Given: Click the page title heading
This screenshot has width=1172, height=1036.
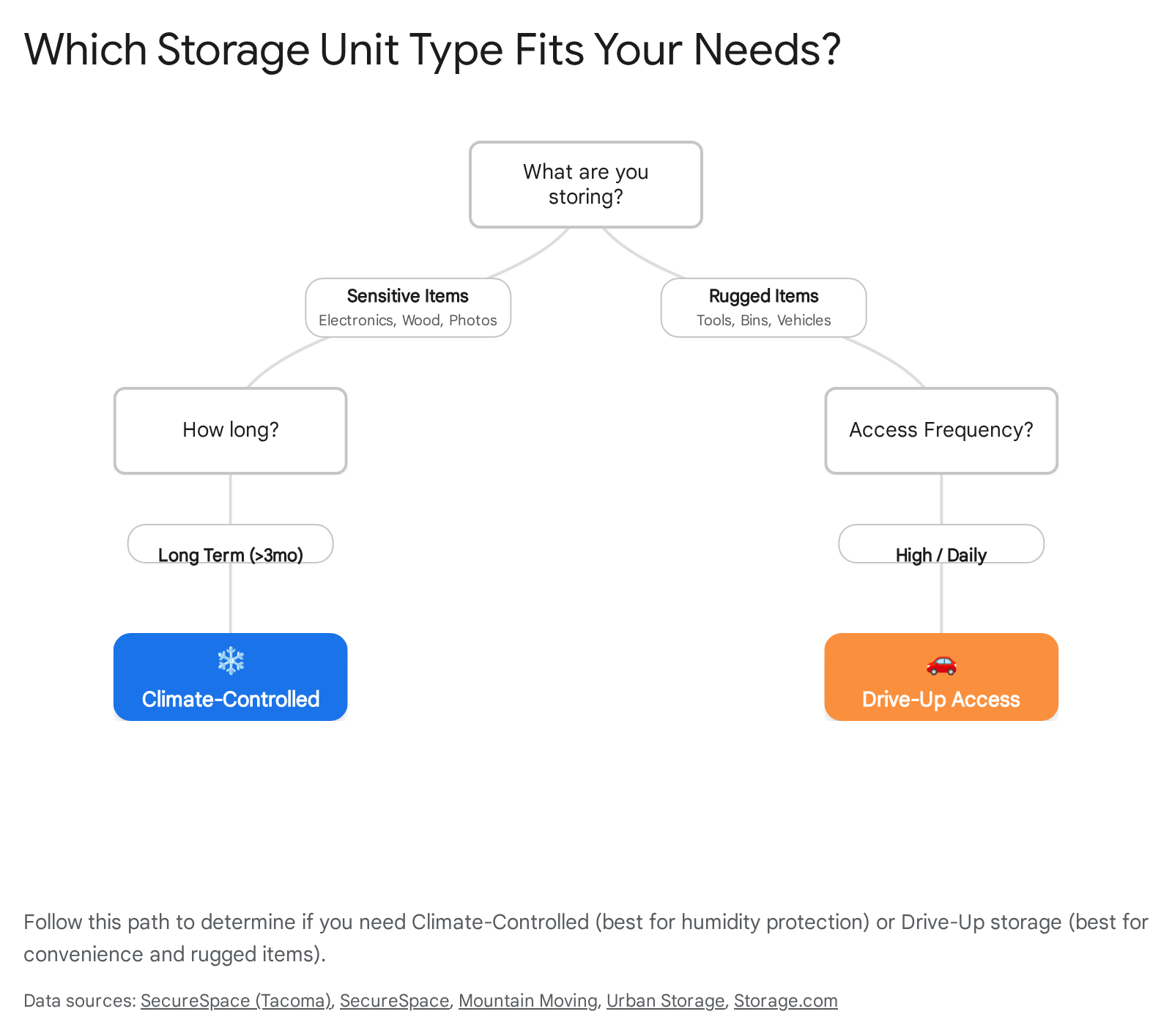Looking at the screenshot, I should pyautogui.click(x=432, y=50).
